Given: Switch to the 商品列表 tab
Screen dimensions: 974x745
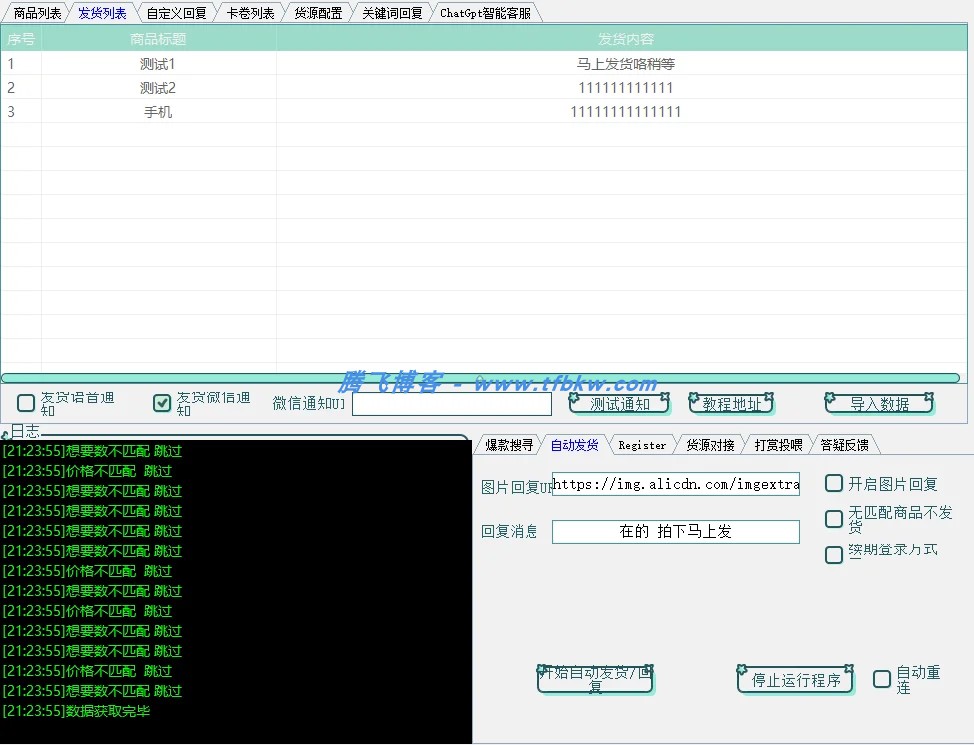Looking at the screenshot, I should [x=37, y=12].
